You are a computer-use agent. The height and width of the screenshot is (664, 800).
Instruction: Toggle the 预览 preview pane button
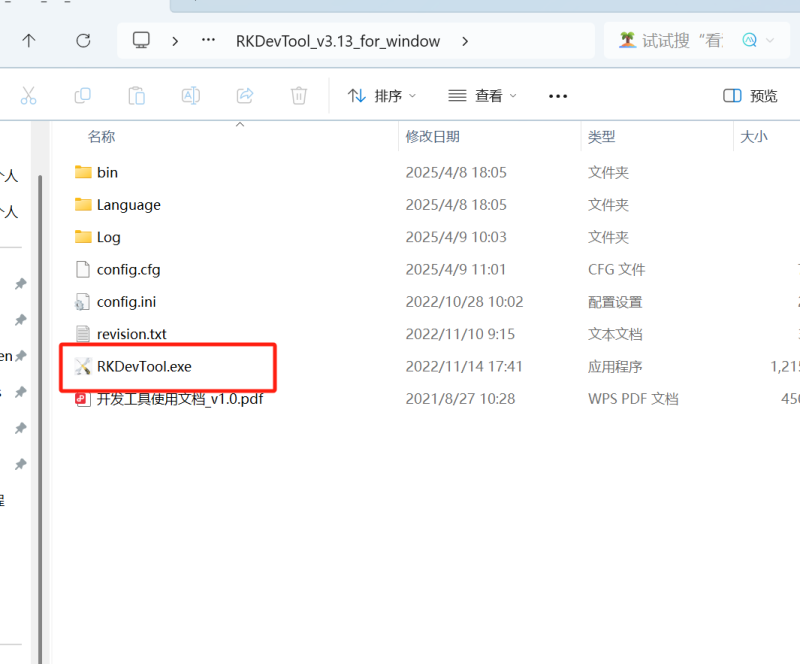(x=750, y=96)
